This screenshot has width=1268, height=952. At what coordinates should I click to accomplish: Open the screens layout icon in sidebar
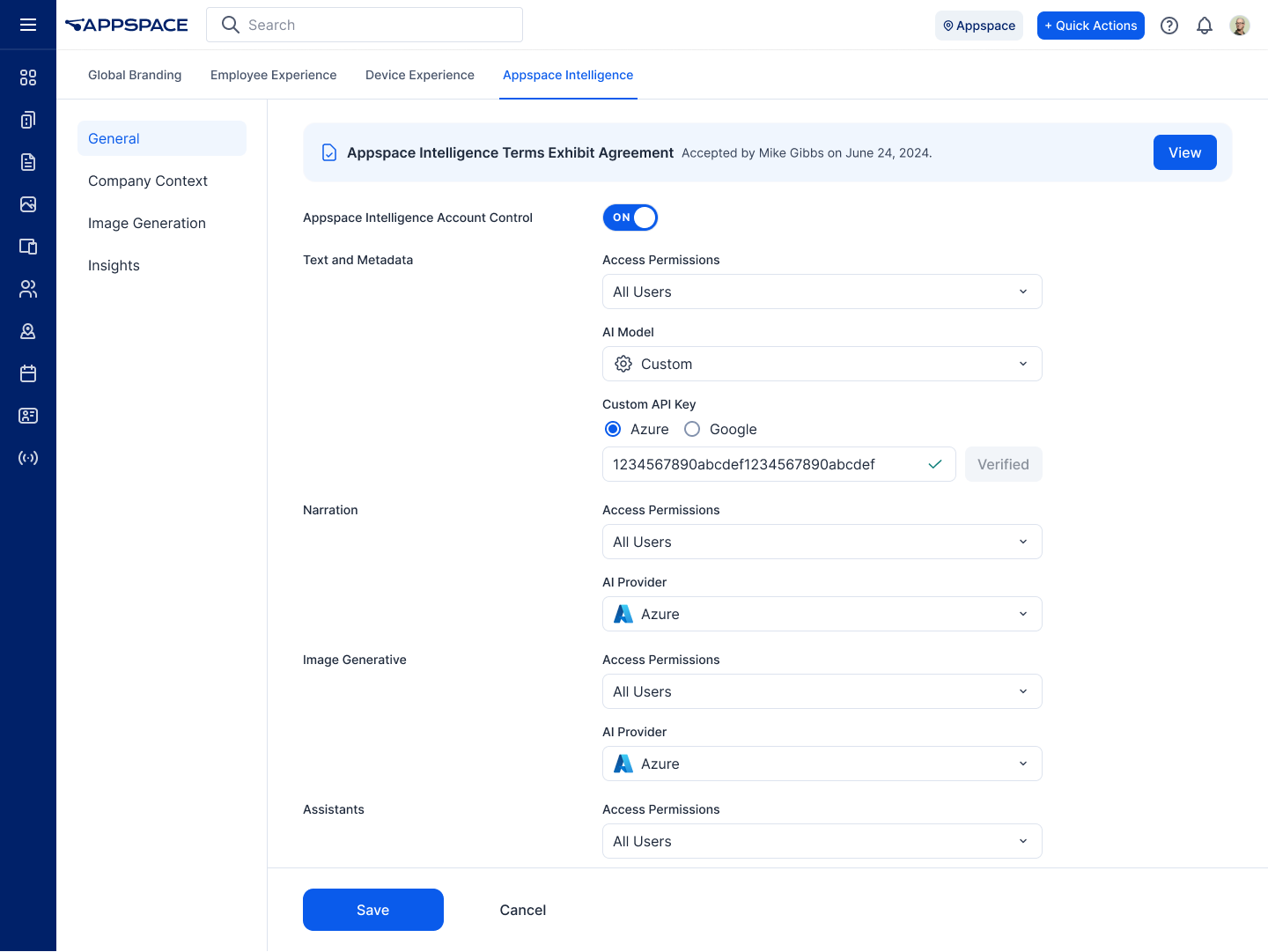pyautogui.click(x=28, y=247)
